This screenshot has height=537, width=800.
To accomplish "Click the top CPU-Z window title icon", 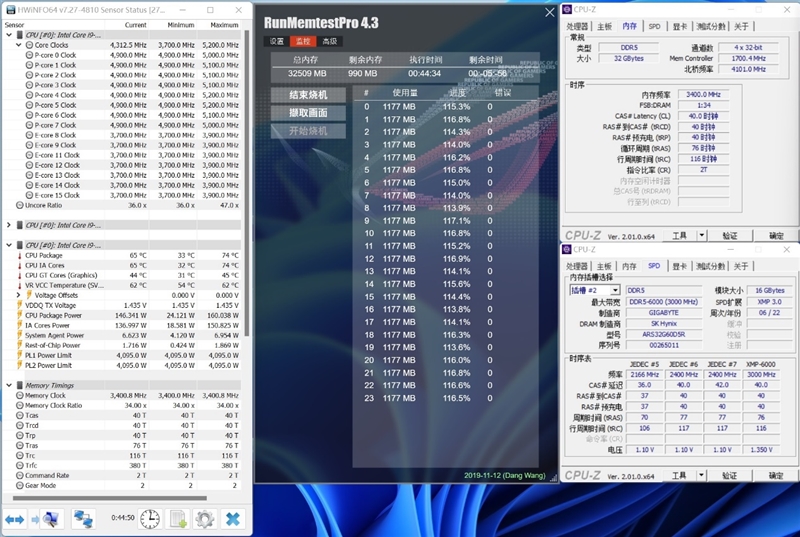I will 567,9.
